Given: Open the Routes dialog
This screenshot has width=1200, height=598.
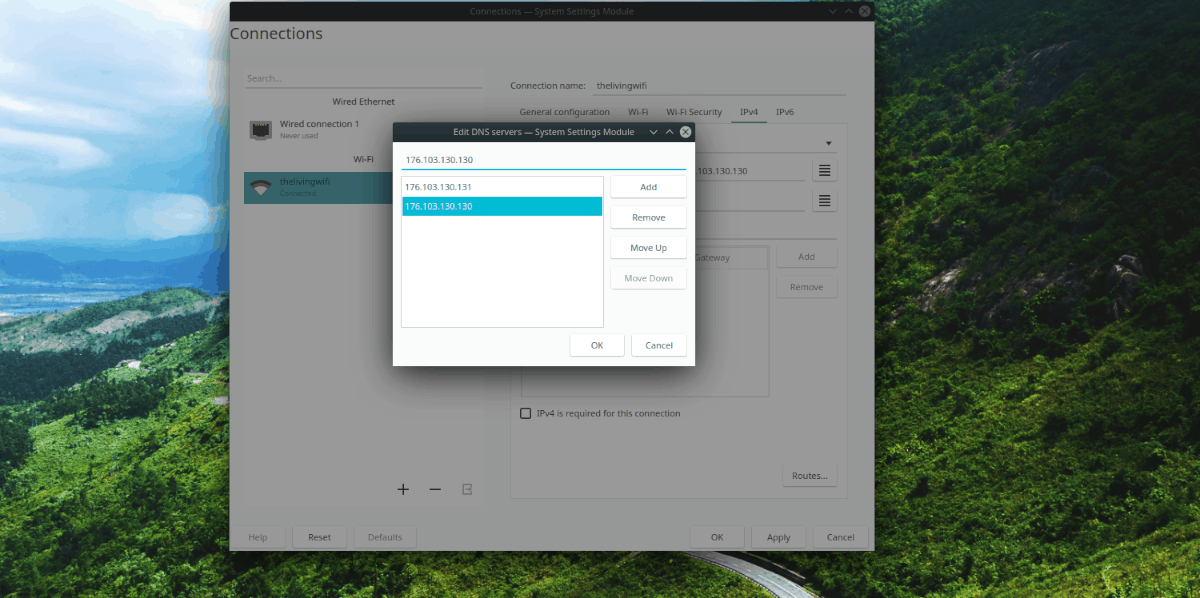Looking at the screenshot, I should pyautogui.click(x=809, y=475).
